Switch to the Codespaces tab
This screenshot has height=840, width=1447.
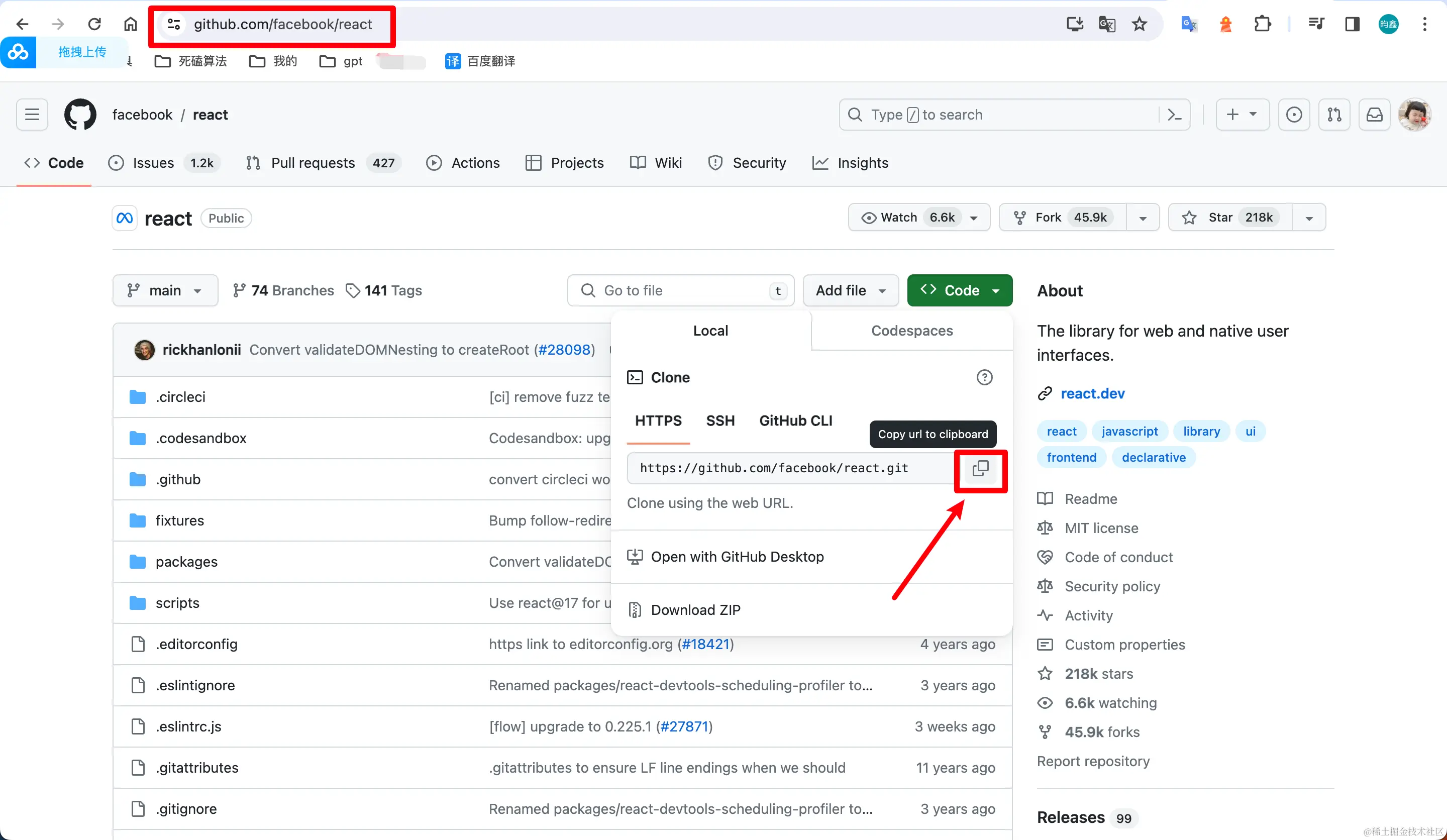[x=912, y=331]
